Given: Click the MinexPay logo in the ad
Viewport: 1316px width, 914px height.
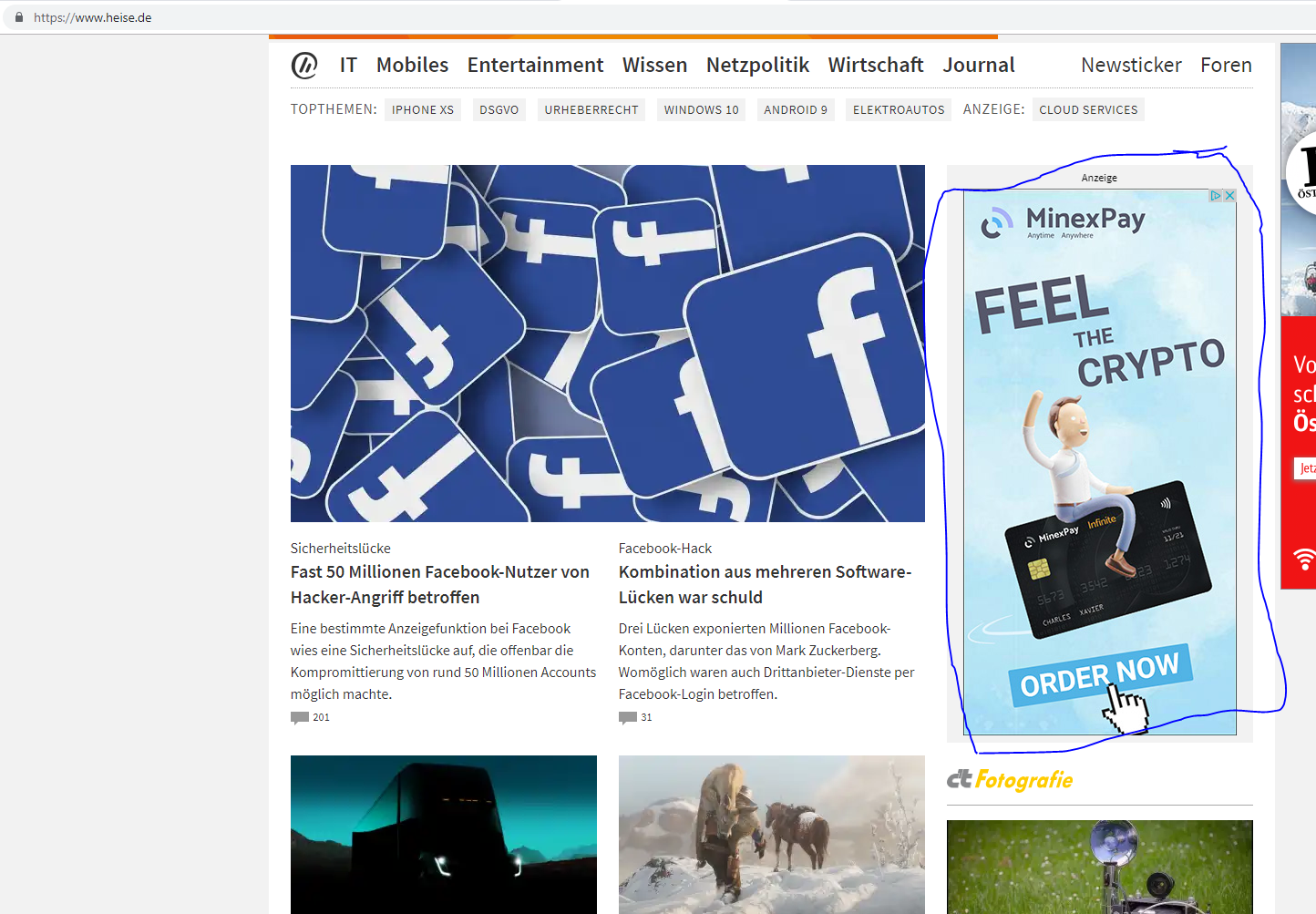Looking at the screenshot, I should (x=1063, y=221).
